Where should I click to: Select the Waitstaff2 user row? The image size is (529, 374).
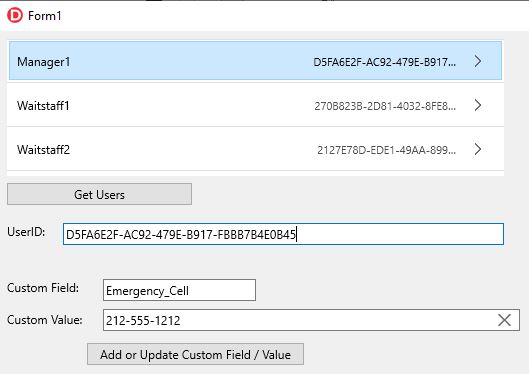(x=255, y=149)
